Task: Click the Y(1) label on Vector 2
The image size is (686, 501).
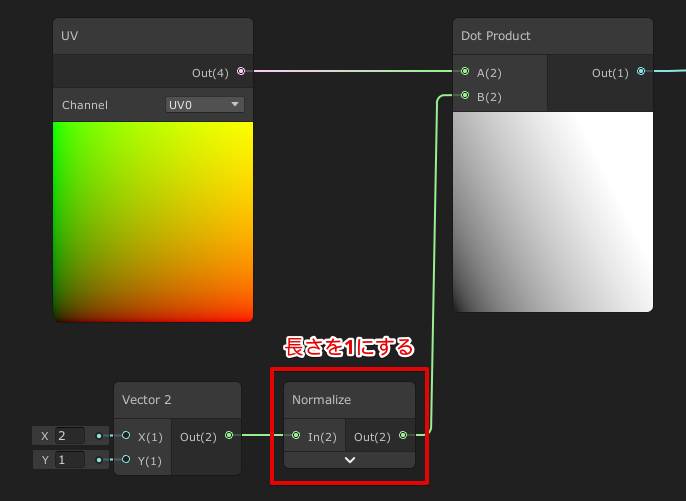Action: pos(150,461)
